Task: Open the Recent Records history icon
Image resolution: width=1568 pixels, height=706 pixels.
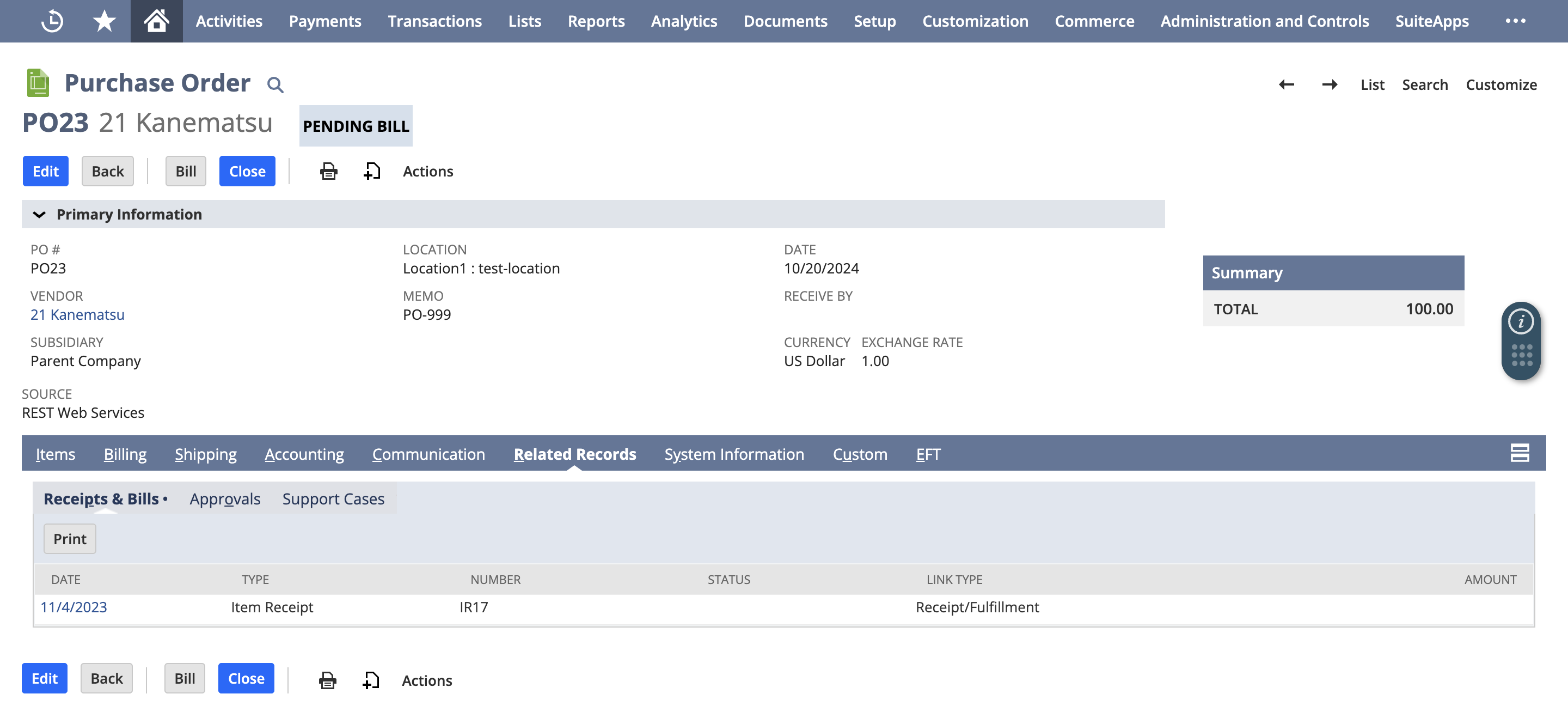Action: coord(52,21)
